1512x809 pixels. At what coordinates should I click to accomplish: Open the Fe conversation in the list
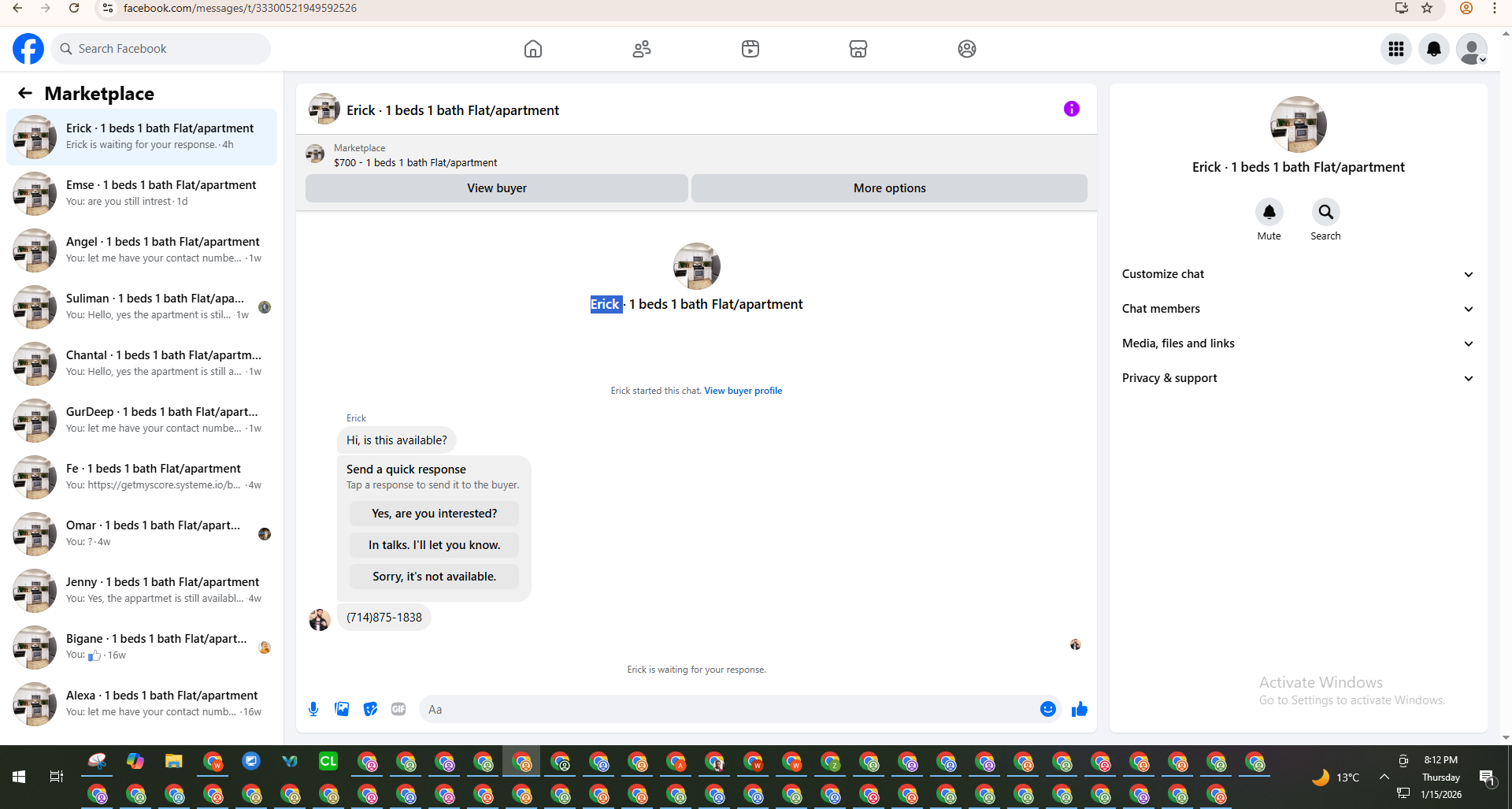pyautogui.click(x=142, y=477)
